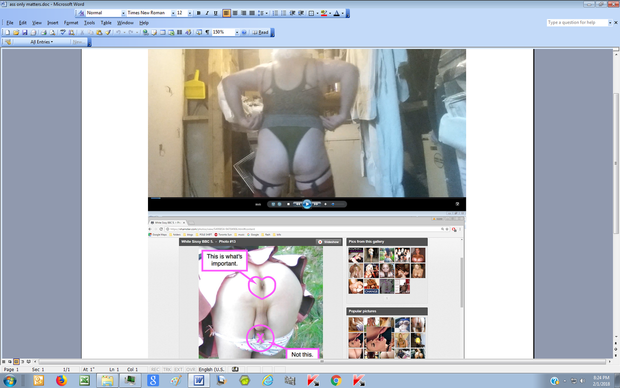620x388 pixels.
Task: Click the Font Color icon
Action: pyautogui.click(x=336, y=13)
